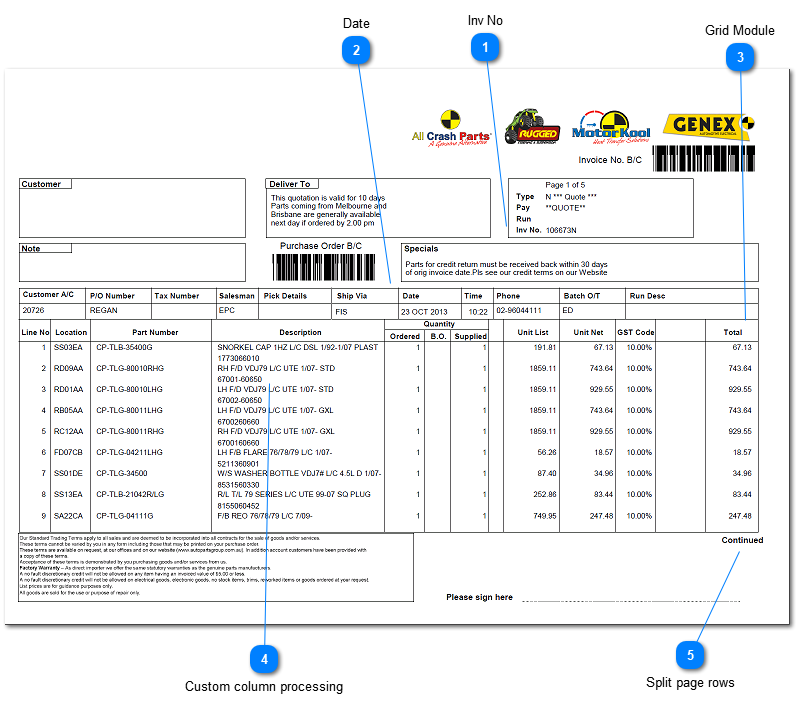
Task: Click the Genex logo
Action: coord(708,125)
